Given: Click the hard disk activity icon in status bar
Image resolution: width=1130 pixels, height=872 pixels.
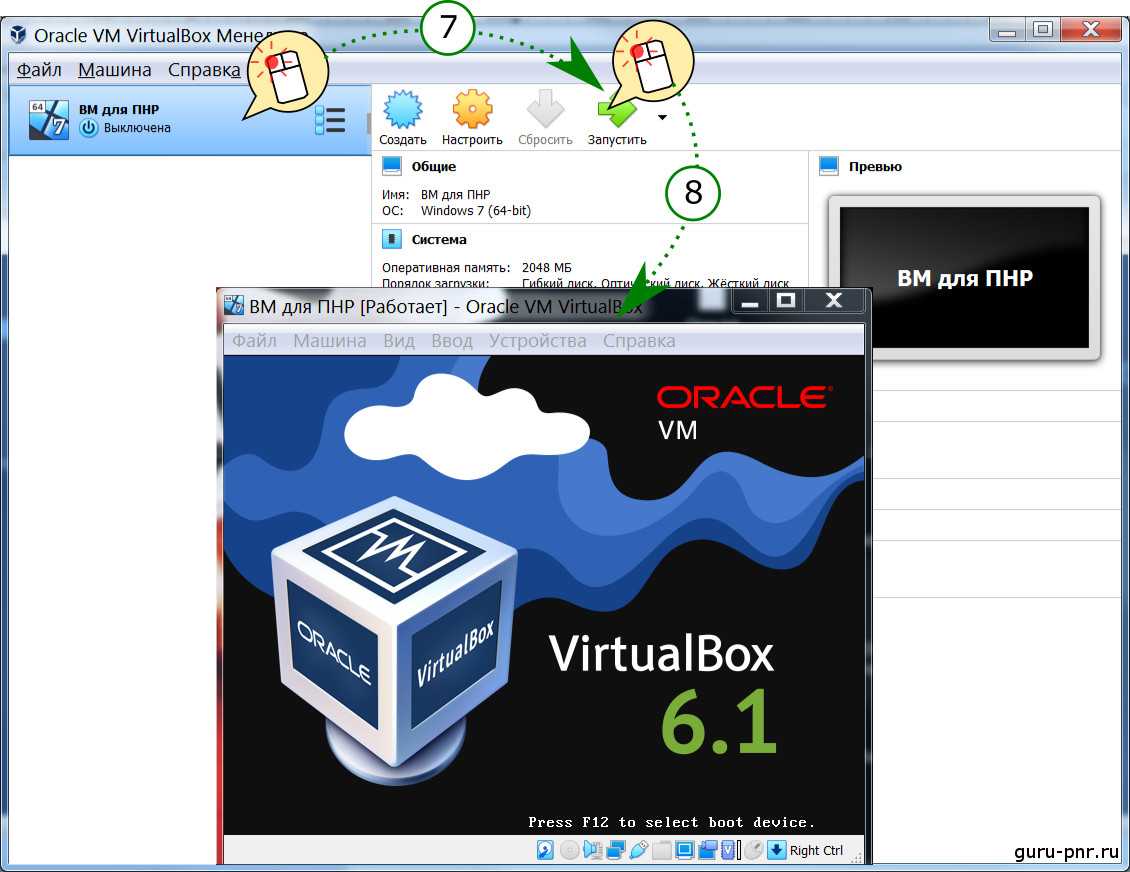Looking at the screenshot, I should pos(545,850).
